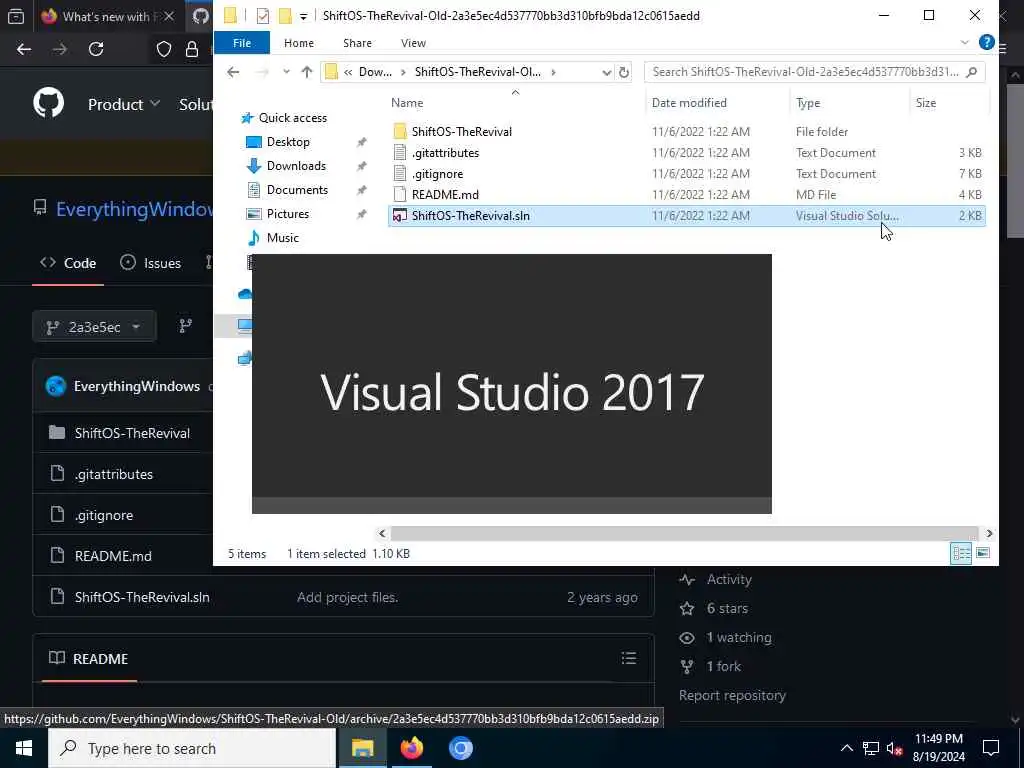The height and width of the screenshot is (768, 1024).
Task: Click the Properties icon in Explorer title bar
Action: coord(263,16)
